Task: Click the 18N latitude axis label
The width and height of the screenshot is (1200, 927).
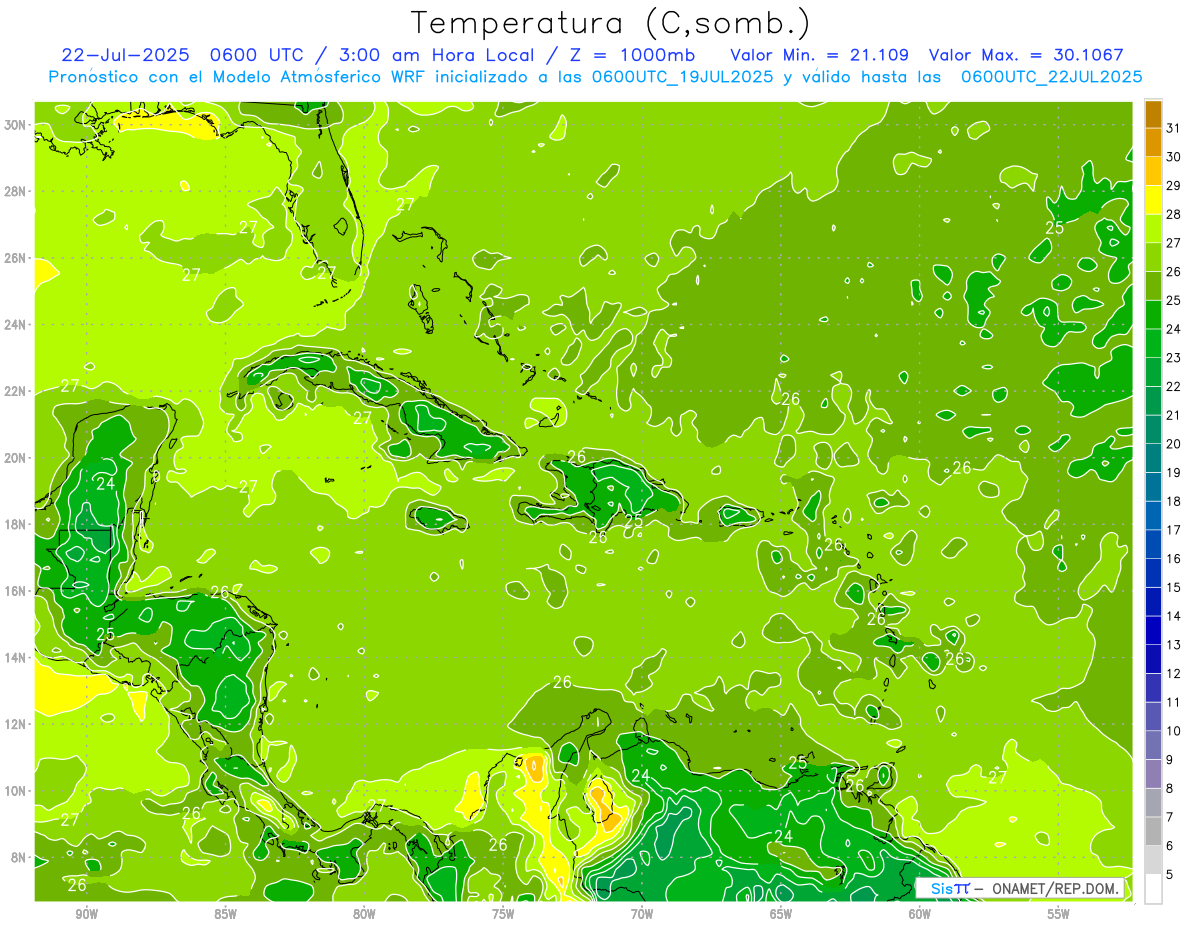Action: pyautogui.click(x=17, y=524)
